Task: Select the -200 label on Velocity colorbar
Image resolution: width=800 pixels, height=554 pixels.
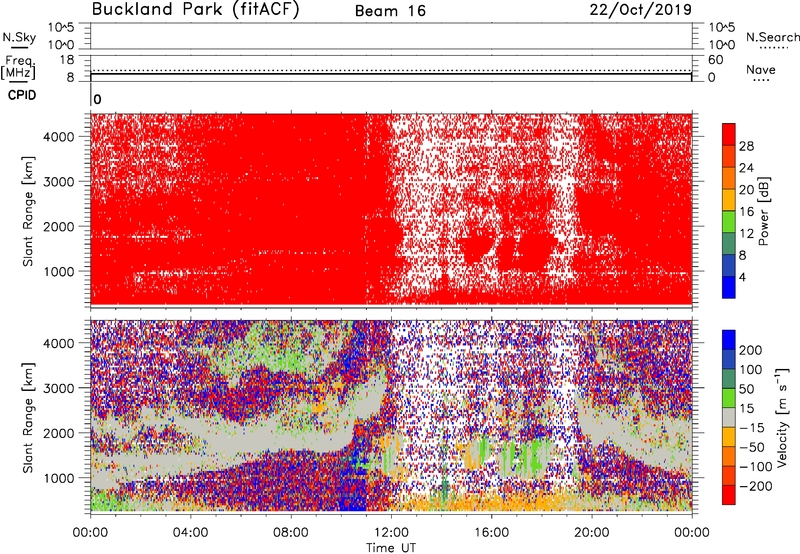Action: click(x=756, y=486)
